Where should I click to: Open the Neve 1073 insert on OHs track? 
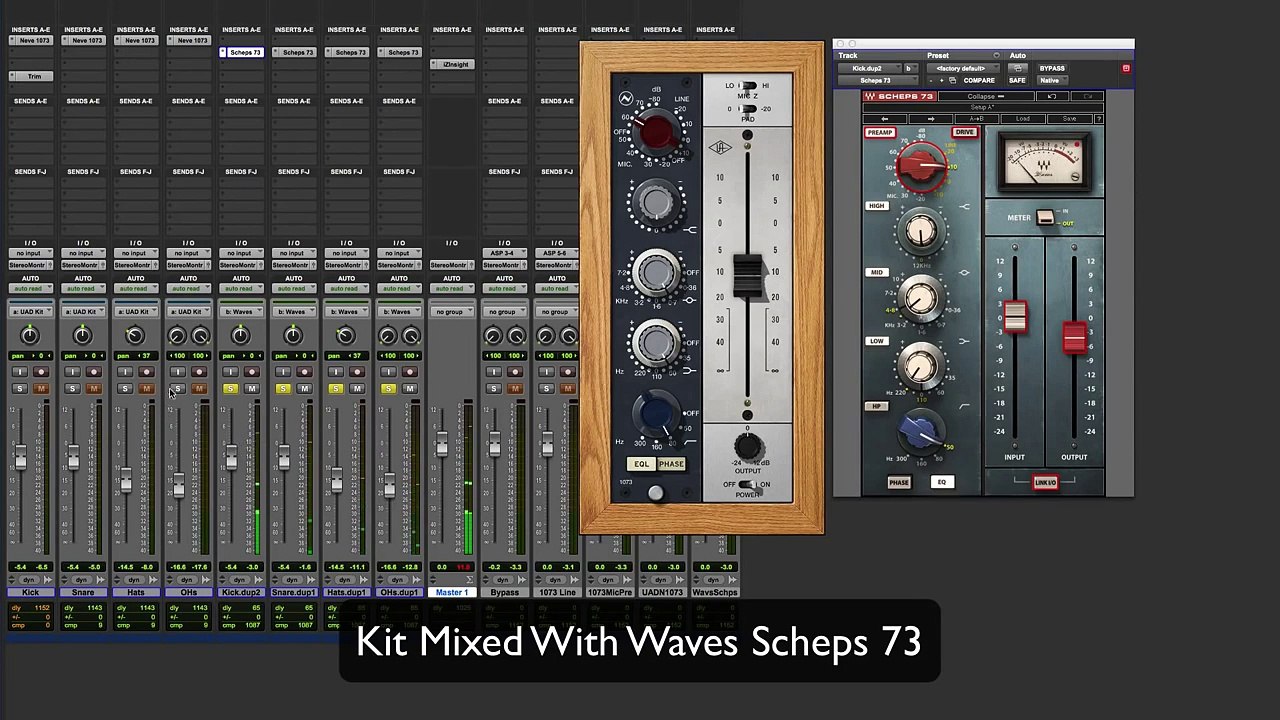[x=188, y=40]
